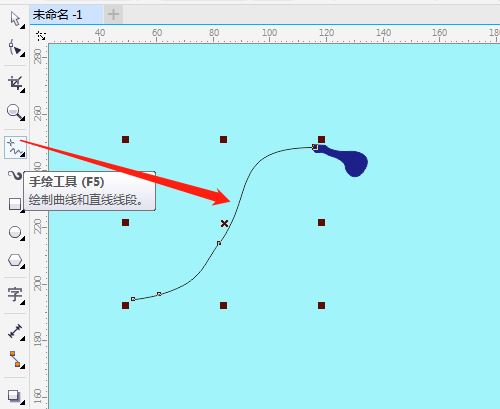Select the Drop Shadow tool
500x409 pixels.
(x=14, y=396)
